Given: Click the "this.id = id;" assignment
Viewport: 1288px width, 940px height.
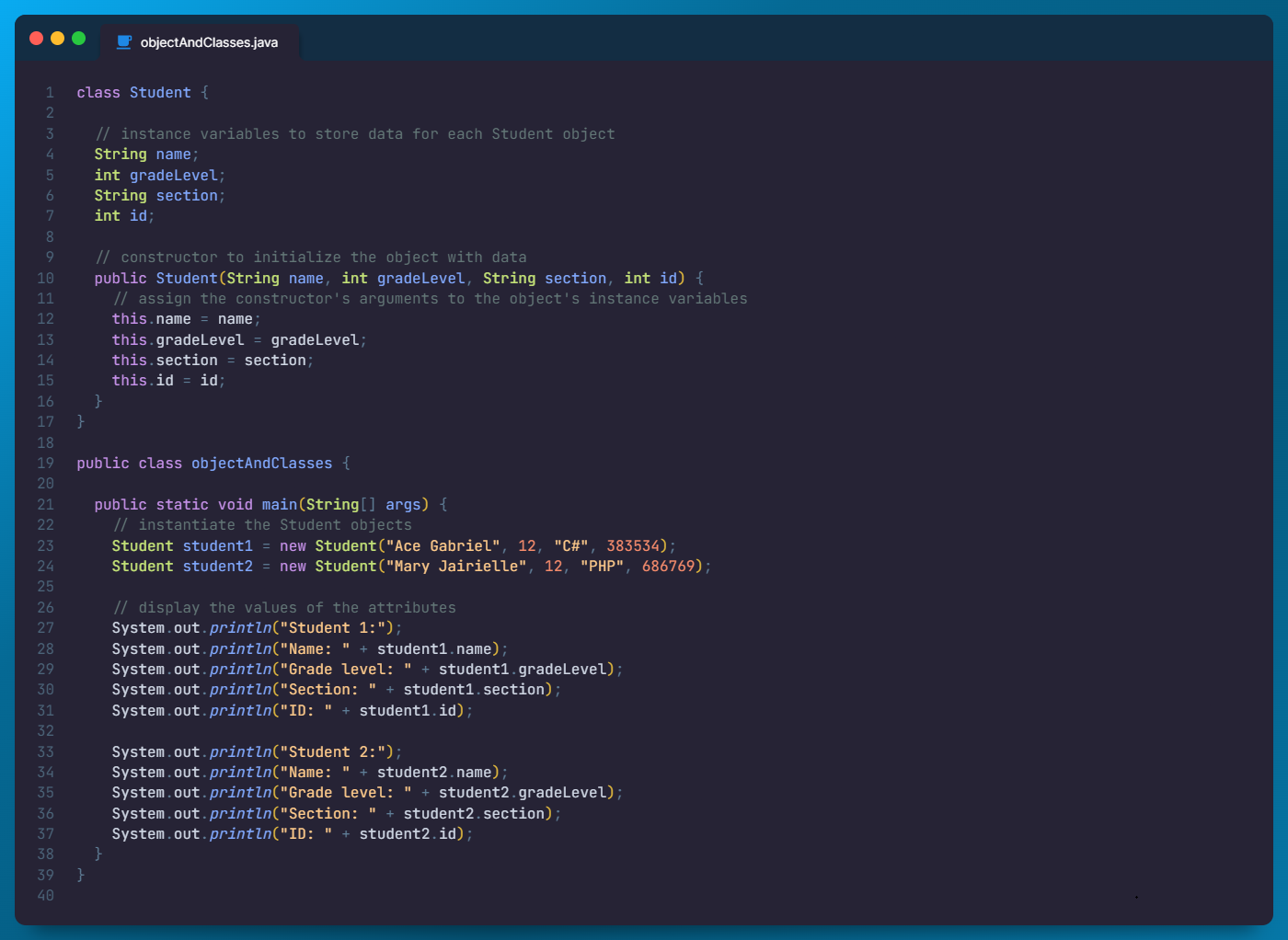Looking at the screenshot, I should 168,381.
